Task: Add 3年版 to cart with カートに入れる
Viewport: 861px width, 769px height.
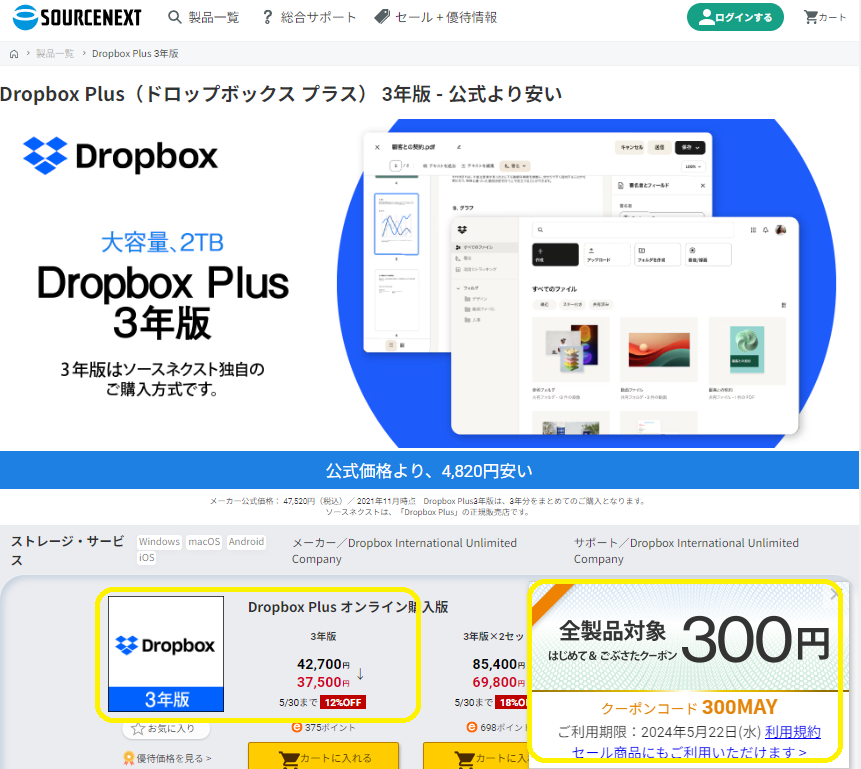Action: pyautogui.click(x=323, y=757)
